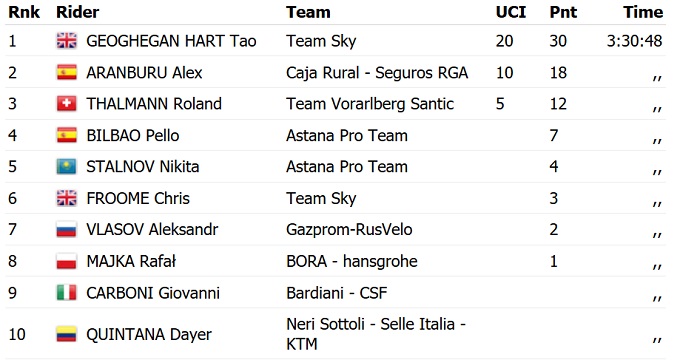
Task: Click the Polish flag next to Majka Rafał
Action: 67,261
